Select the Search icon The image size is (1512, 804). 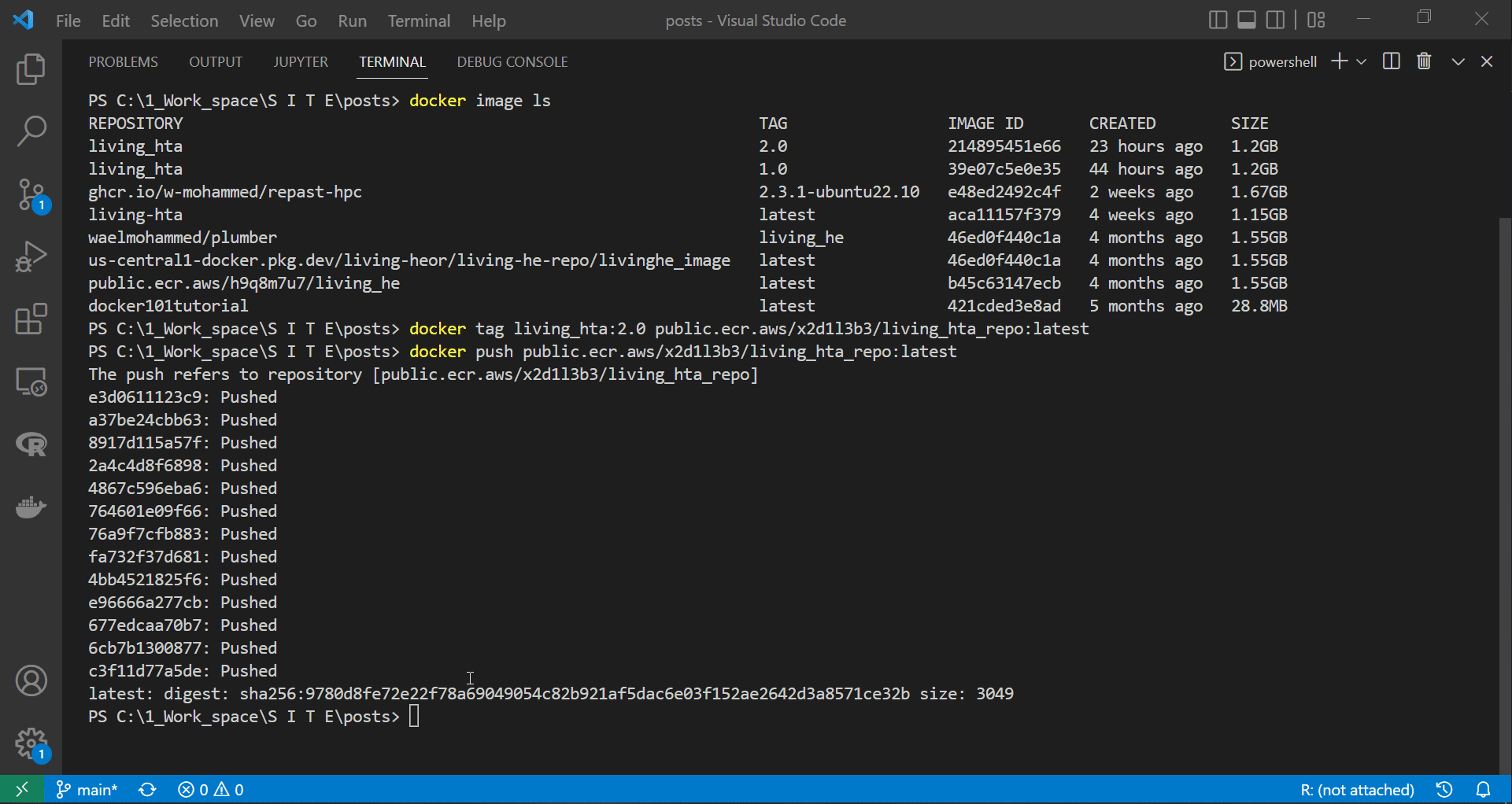pos(31,131)
